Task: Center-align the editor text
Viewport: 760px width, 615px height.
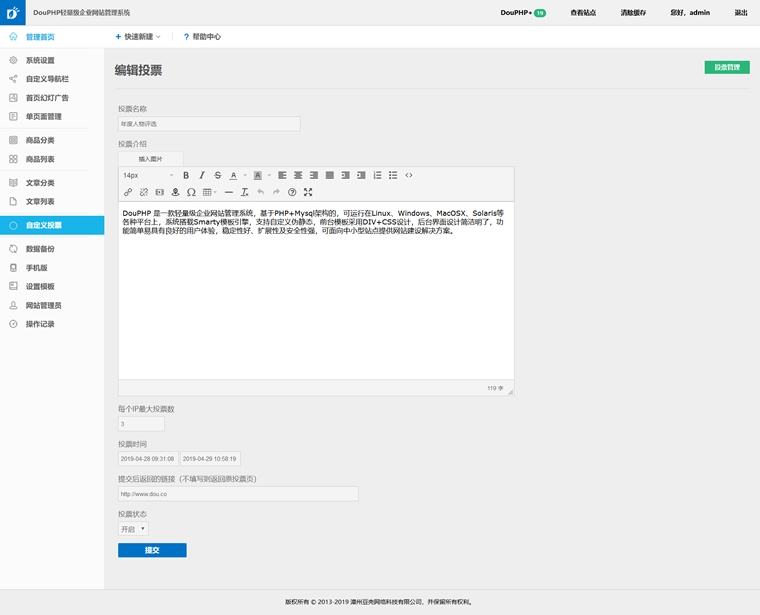Action: [x=298, y=175]
